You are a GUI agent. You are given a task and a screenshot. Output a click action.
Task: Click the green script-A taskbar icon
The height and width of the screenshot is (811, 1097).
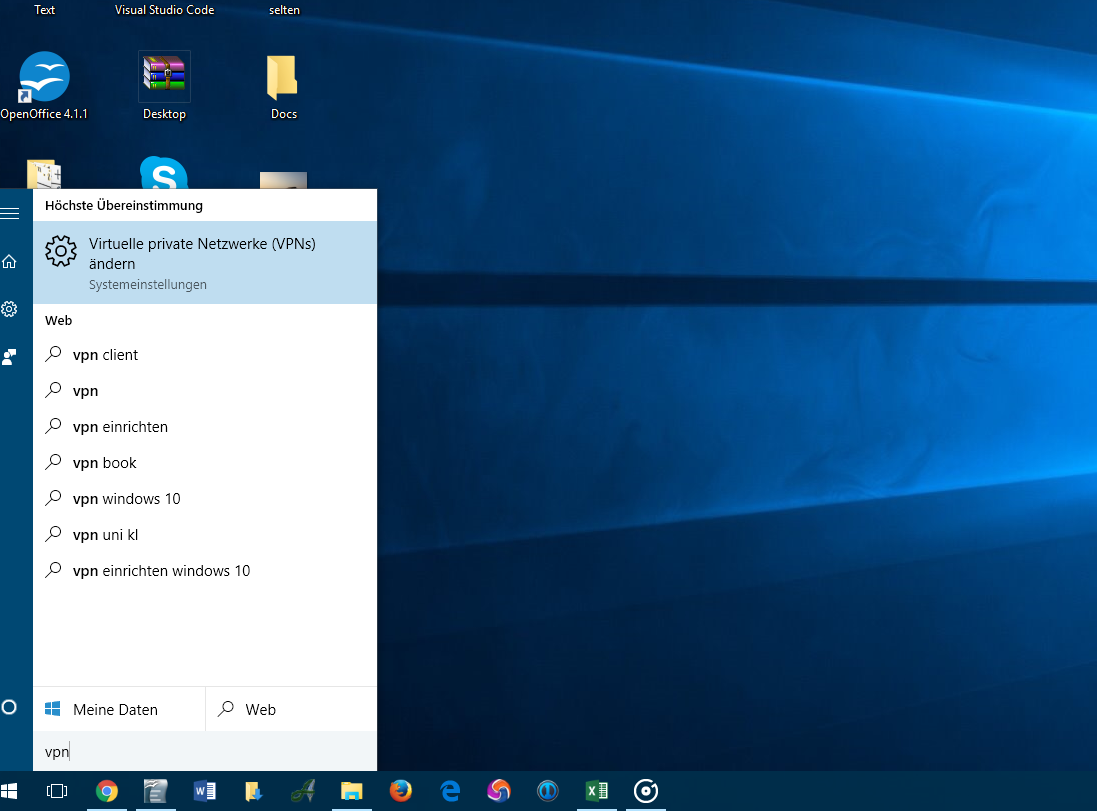point(303,791)
